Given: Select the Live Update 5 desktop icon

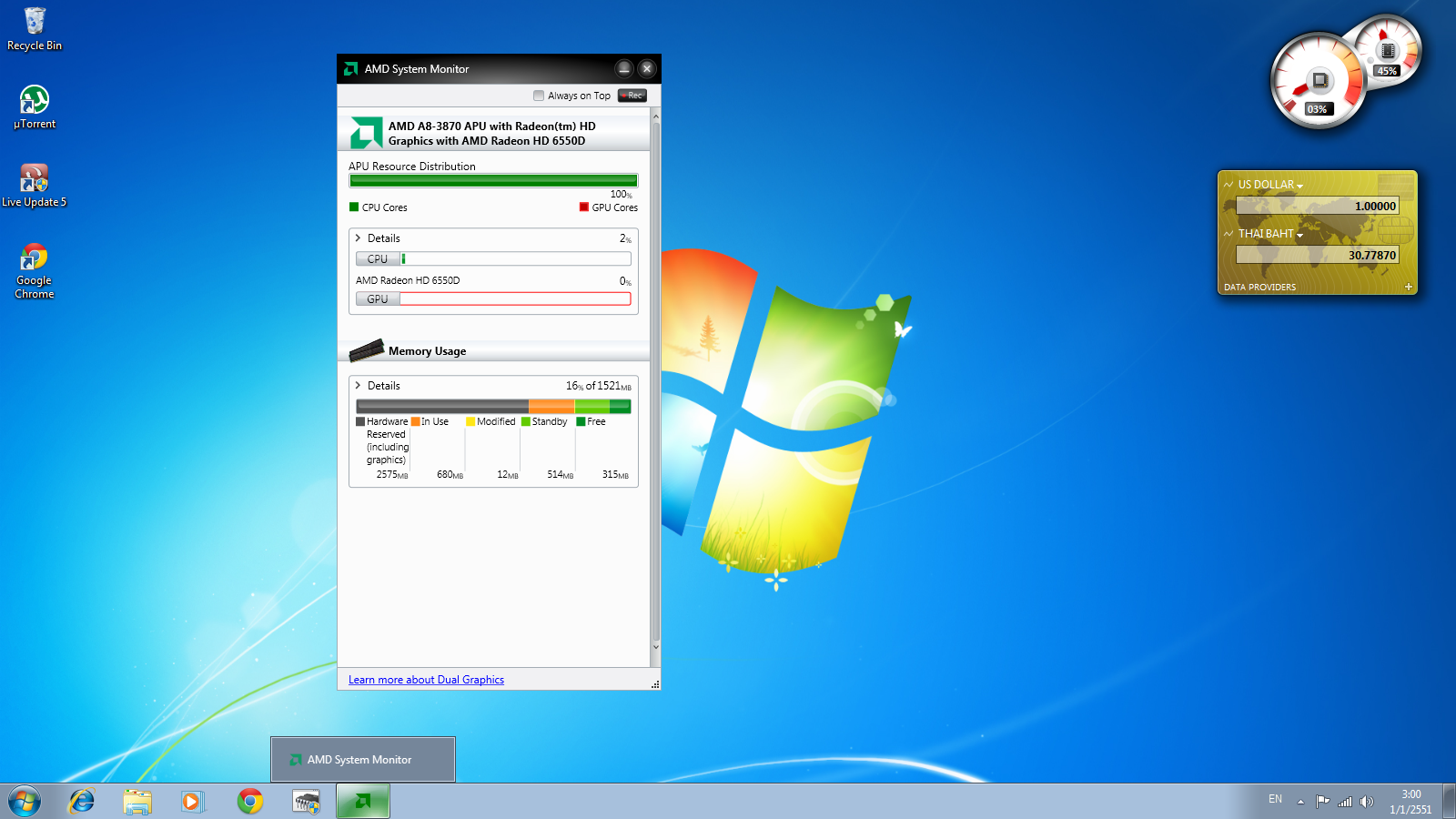Looking at the screenshot, I should [x=35, y=186].
